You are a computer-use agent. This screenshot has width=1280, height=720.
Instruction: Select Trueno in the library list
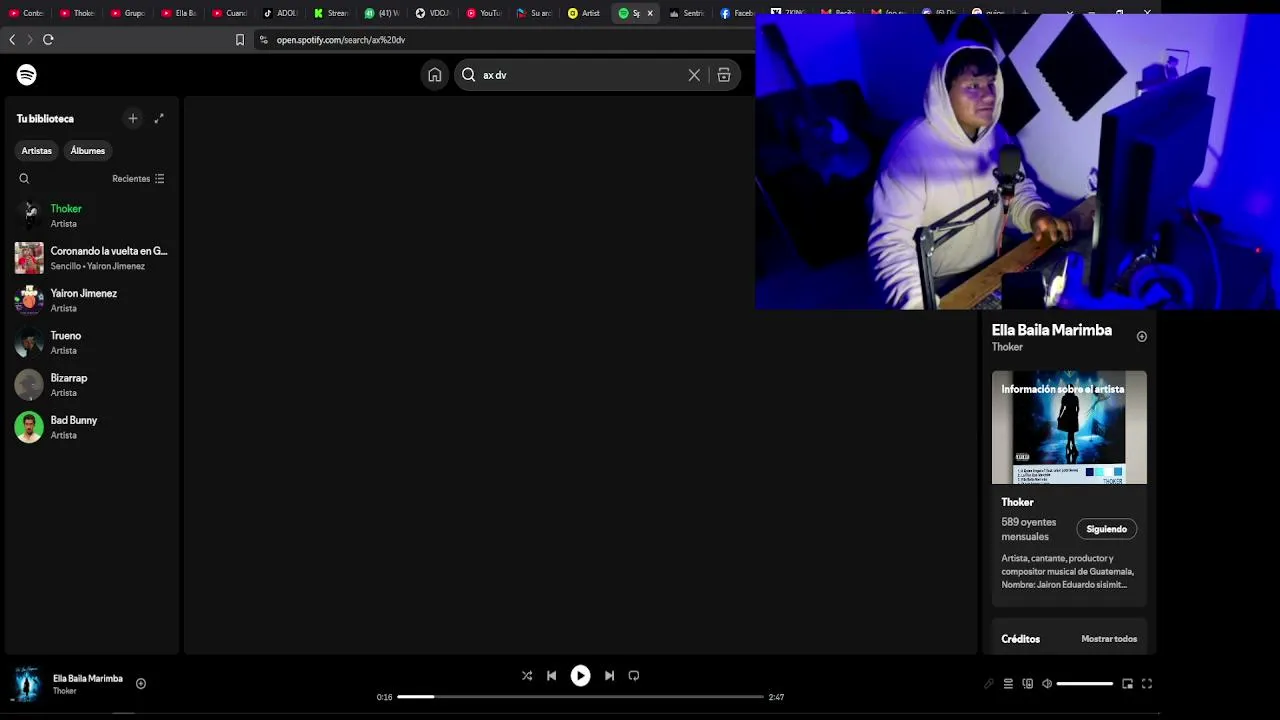[x=92, y=343]
